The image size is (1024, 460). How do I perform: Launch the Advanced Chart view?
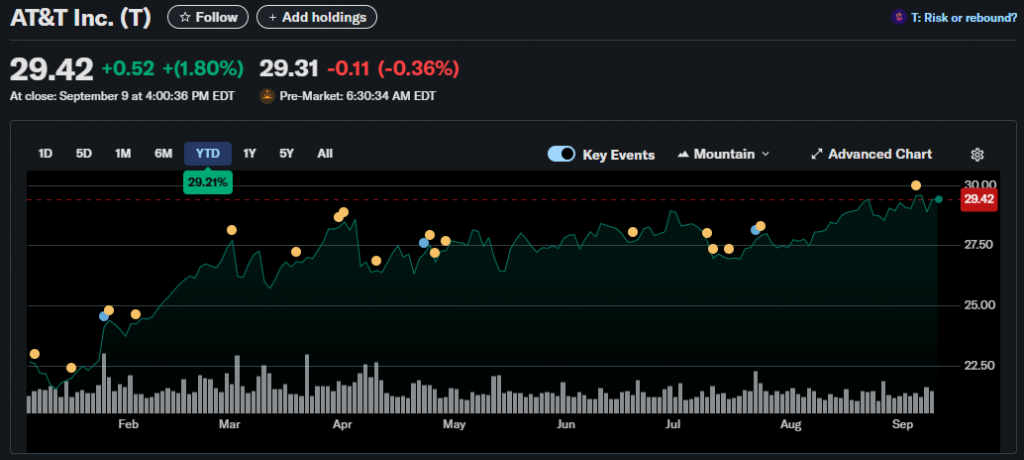(x=871, y=154)
